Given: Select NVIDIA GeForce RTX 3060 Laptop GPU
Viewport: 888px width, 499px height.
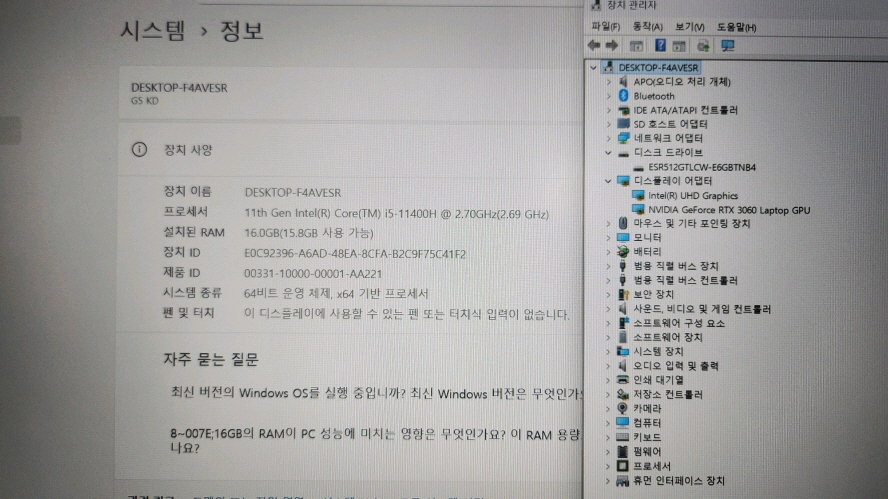Looking at the screenshot, I should click(x=729, y=210).
